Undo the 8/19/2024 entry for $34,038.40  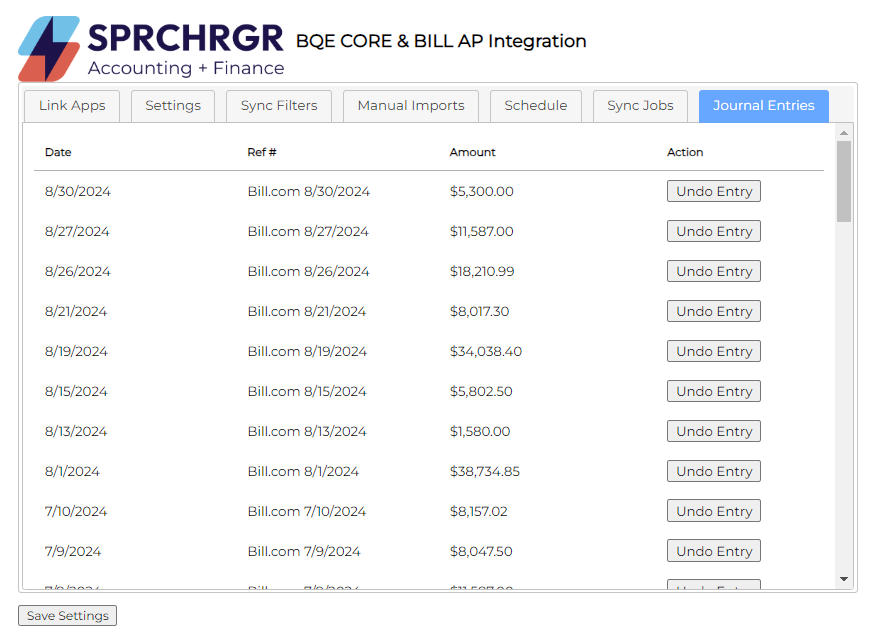(x=713, y=351)
